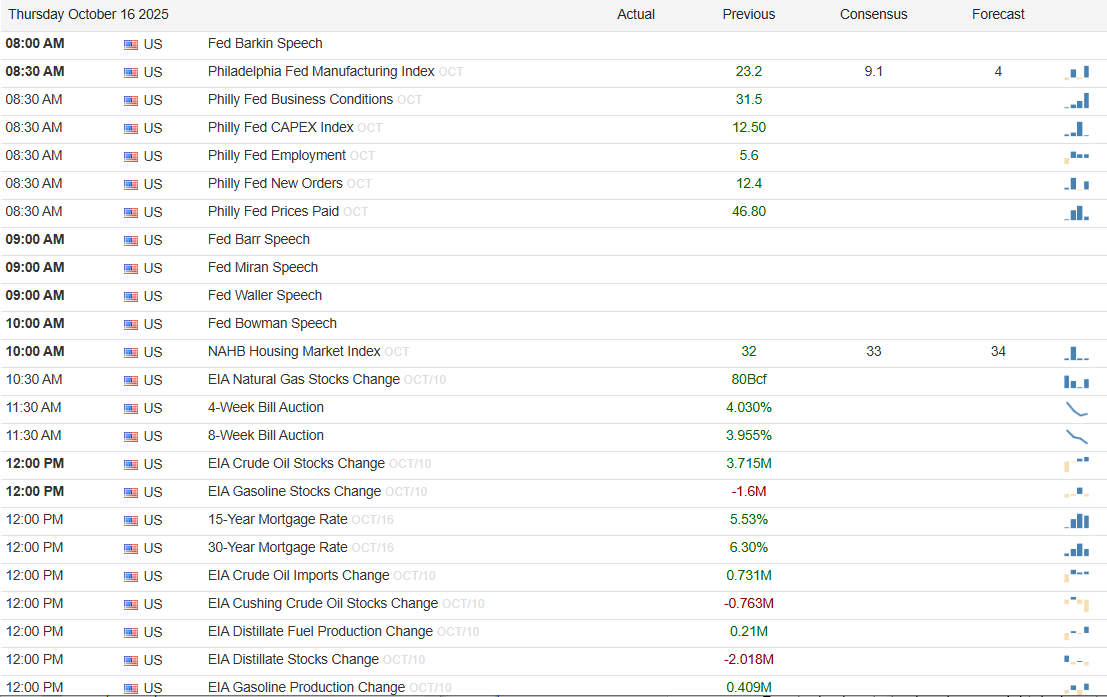Open chart icon for EIA Distillate Fuel Production Change
The width and height of the screenshot is (1107, 697).
pyautogui.click(x=1077, y=632)
